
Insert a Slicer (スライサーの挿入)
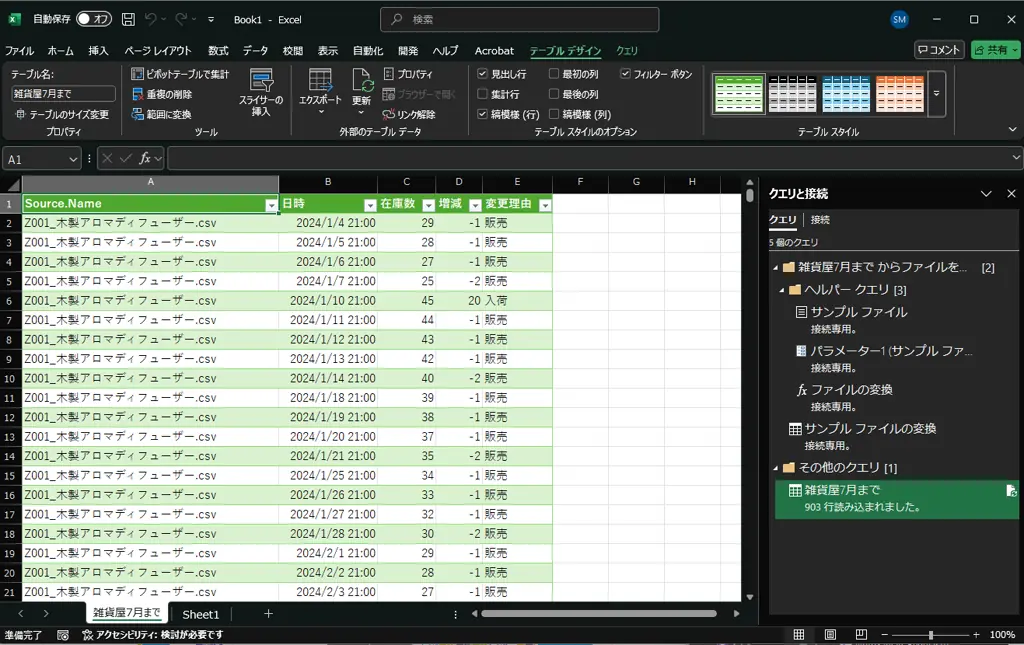point(261,93)
